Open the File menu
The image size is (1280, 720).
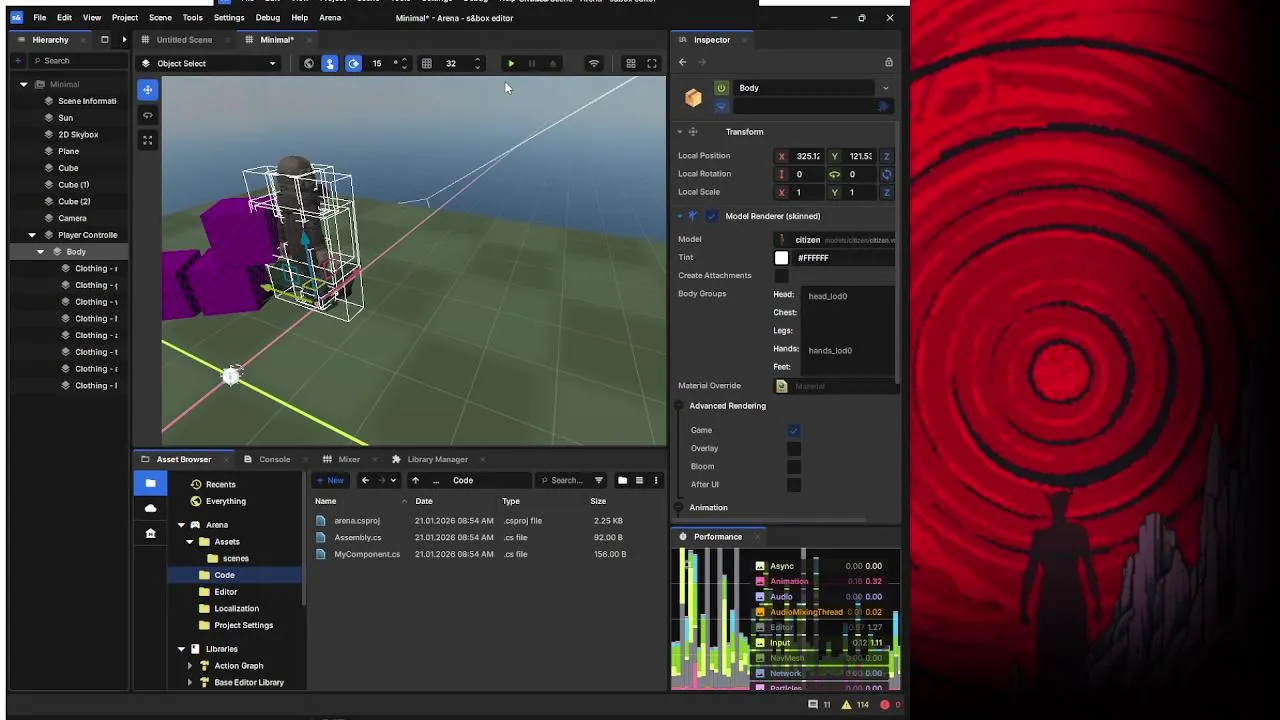40,18
